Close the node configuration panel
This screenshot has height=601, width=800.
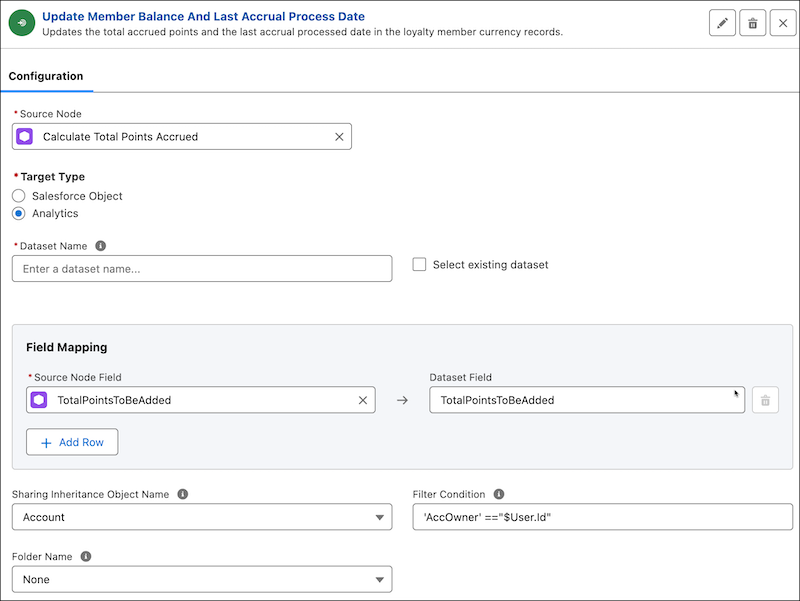[x=783, y=23]
